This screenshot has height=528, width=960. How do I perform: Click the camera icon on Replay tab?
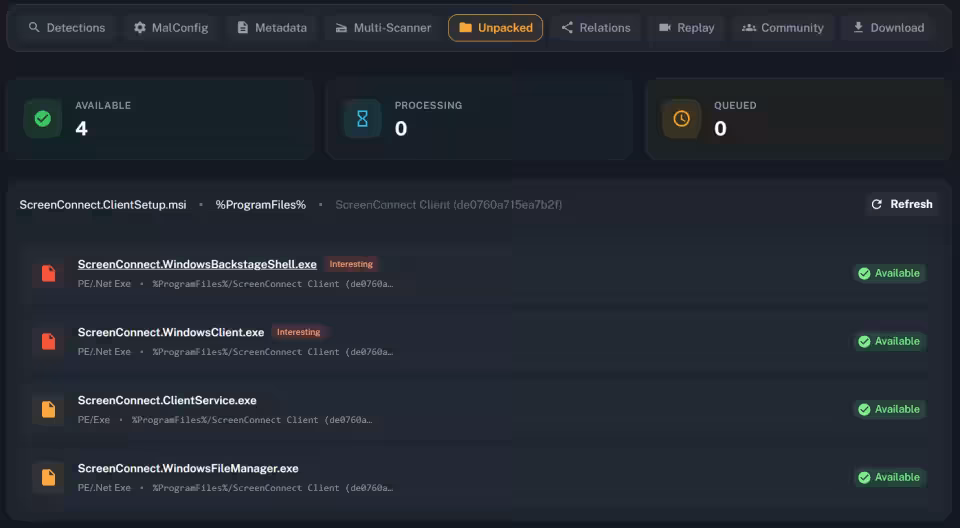pyautogui.click(x=665, y=28)
